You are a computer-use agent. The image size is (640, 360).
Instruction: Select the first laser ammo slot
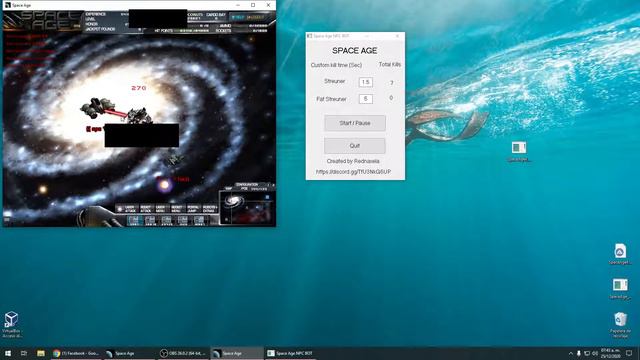[134, 221]
